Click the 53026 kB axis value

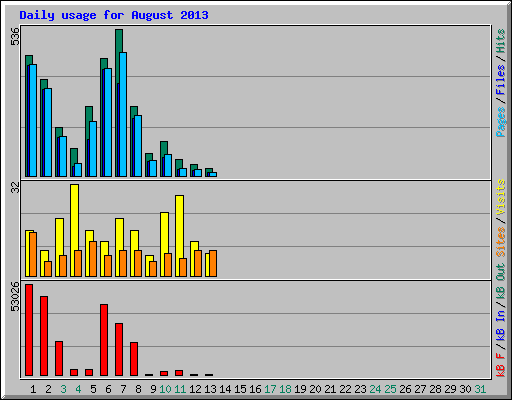pyautogui.click(x=15, y=297)
